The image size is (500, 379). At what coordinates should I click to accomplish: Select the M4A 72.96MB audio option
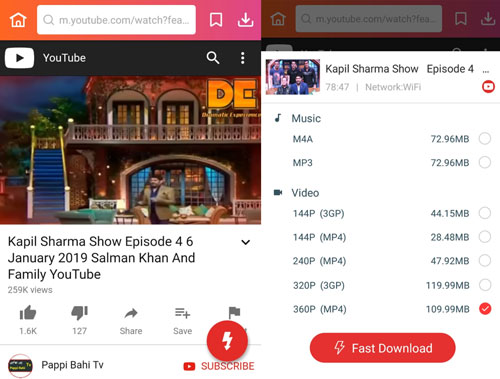click(485, 139)
